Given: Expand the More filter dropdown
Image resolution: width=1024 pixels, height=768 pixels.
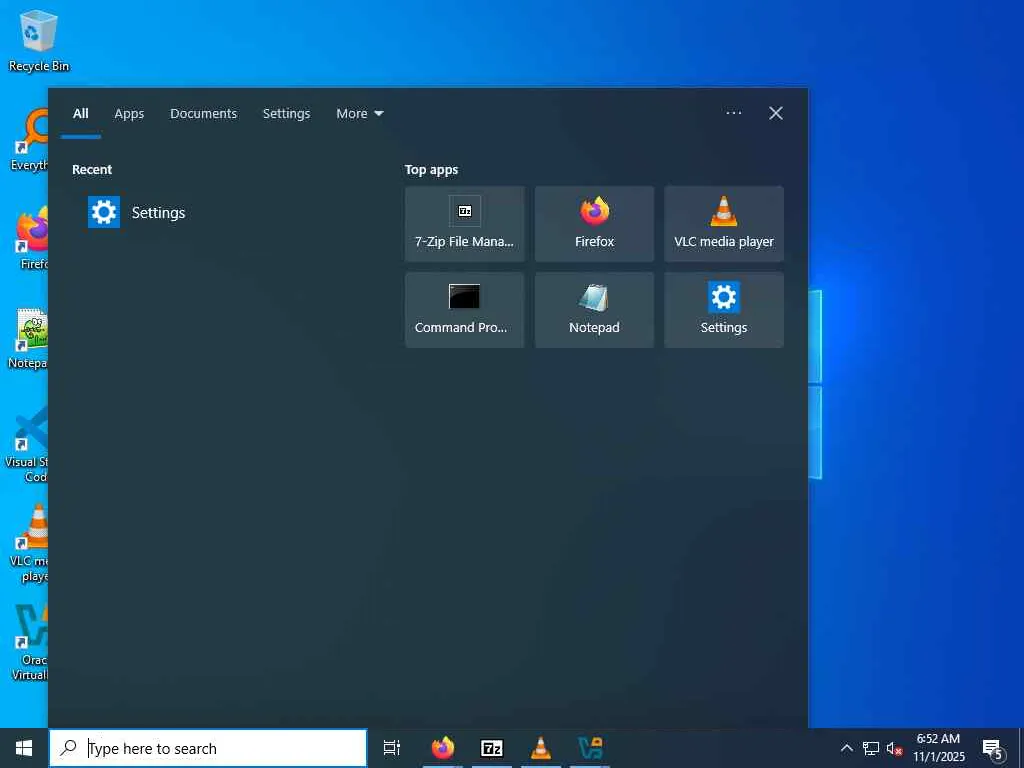Looking at the screenshot, I should click(x=359, y=114).
